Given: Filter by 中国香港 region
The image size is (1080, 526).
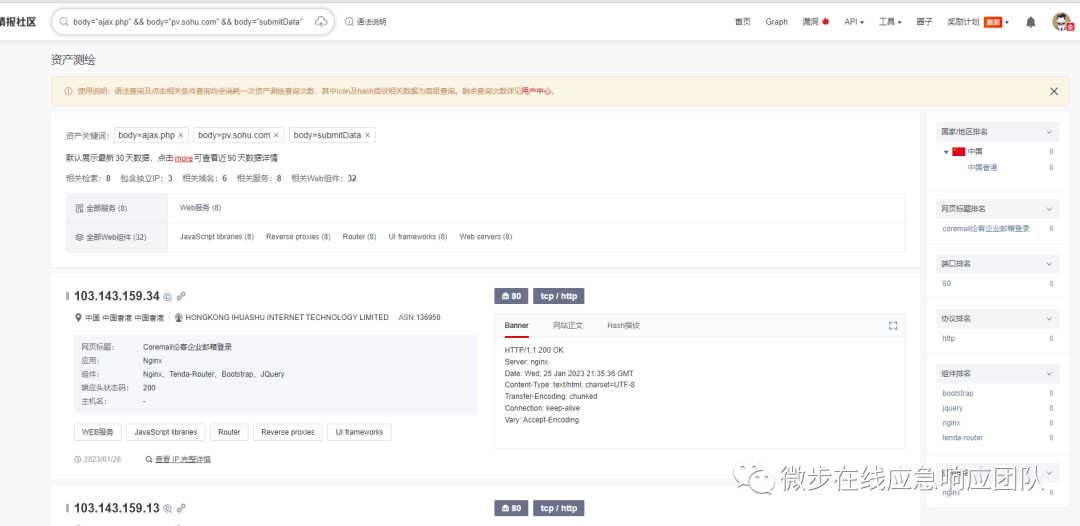Looking at the screenshot, I should tap(982, 167).
